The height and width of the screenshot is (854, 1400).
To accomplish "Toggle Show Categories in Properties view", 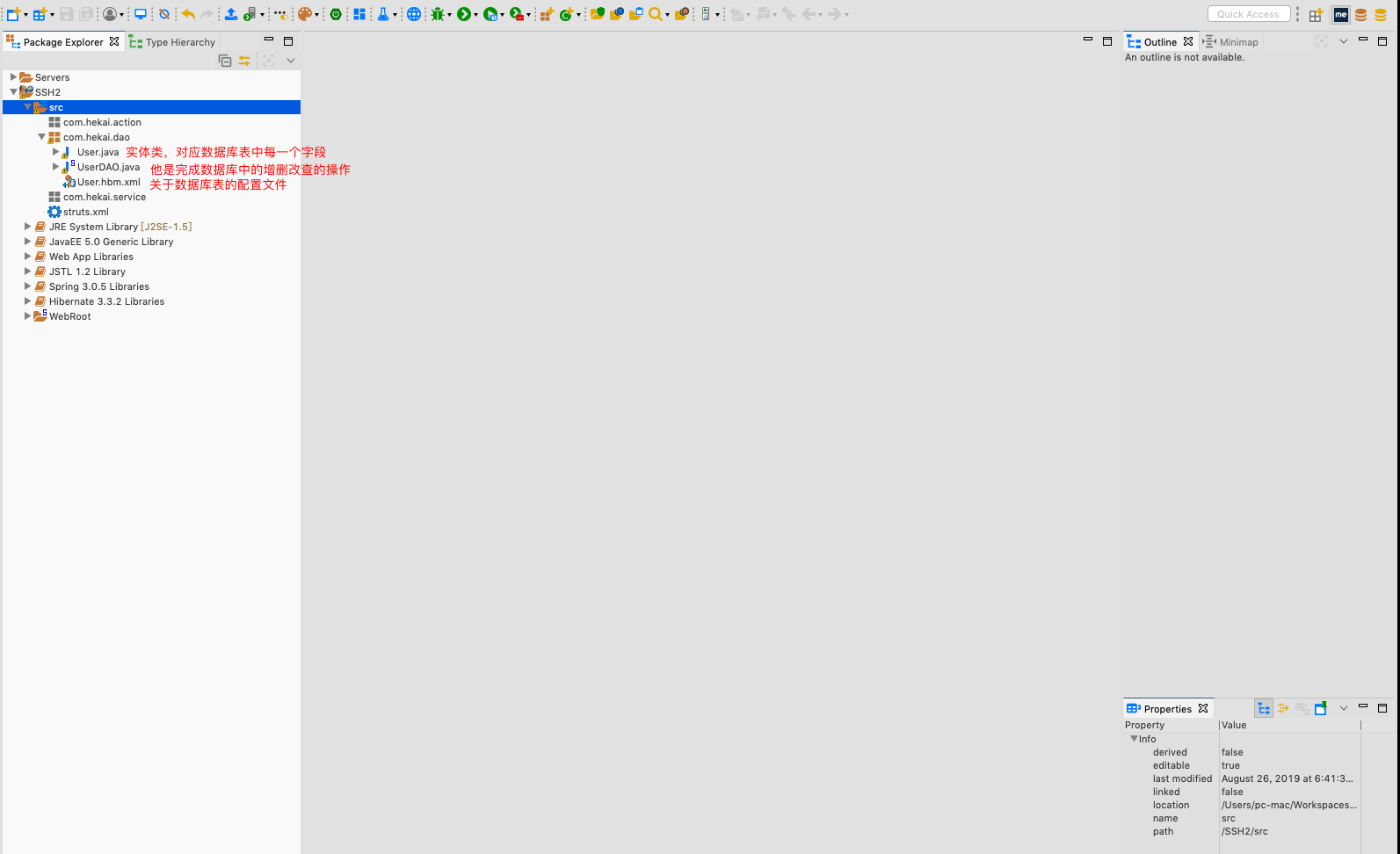I will click(1264, 708).
